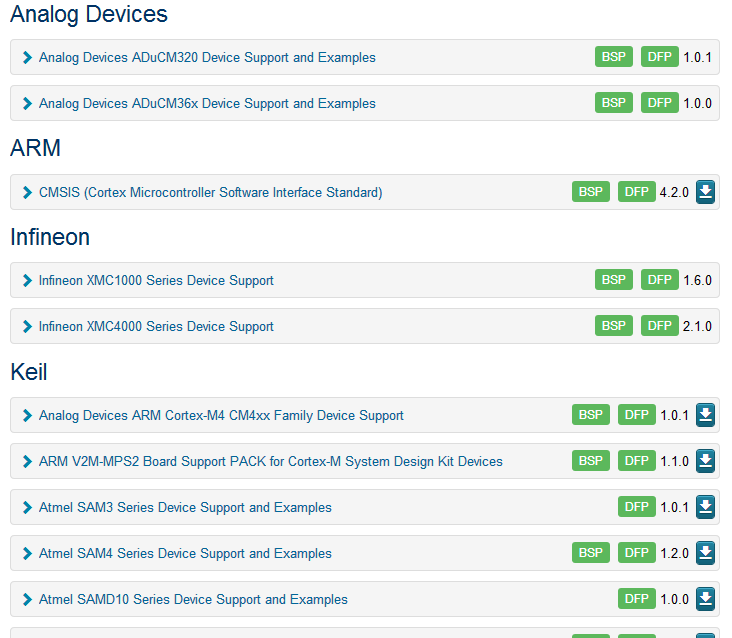Open Atmel SAMD10 Series Device Support link
The width and height of the screenshot is (732, 638).
click(193, 599)
